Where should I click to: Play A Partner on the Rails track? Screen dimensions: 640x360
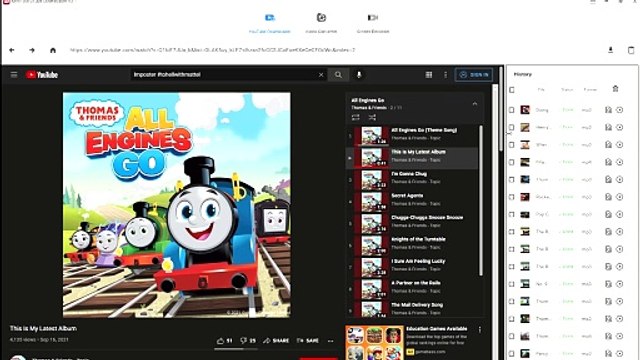coord(412,289)
